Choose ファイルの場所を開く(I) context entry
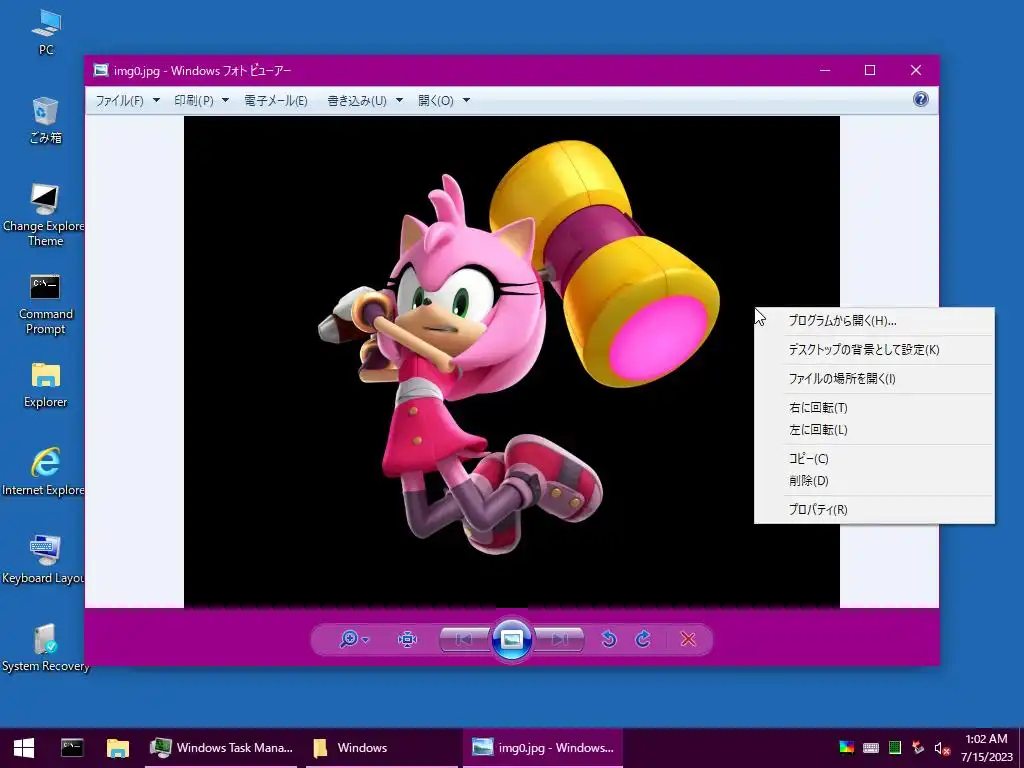Viewport: 1024px width, 768px height. click(874, 379)
